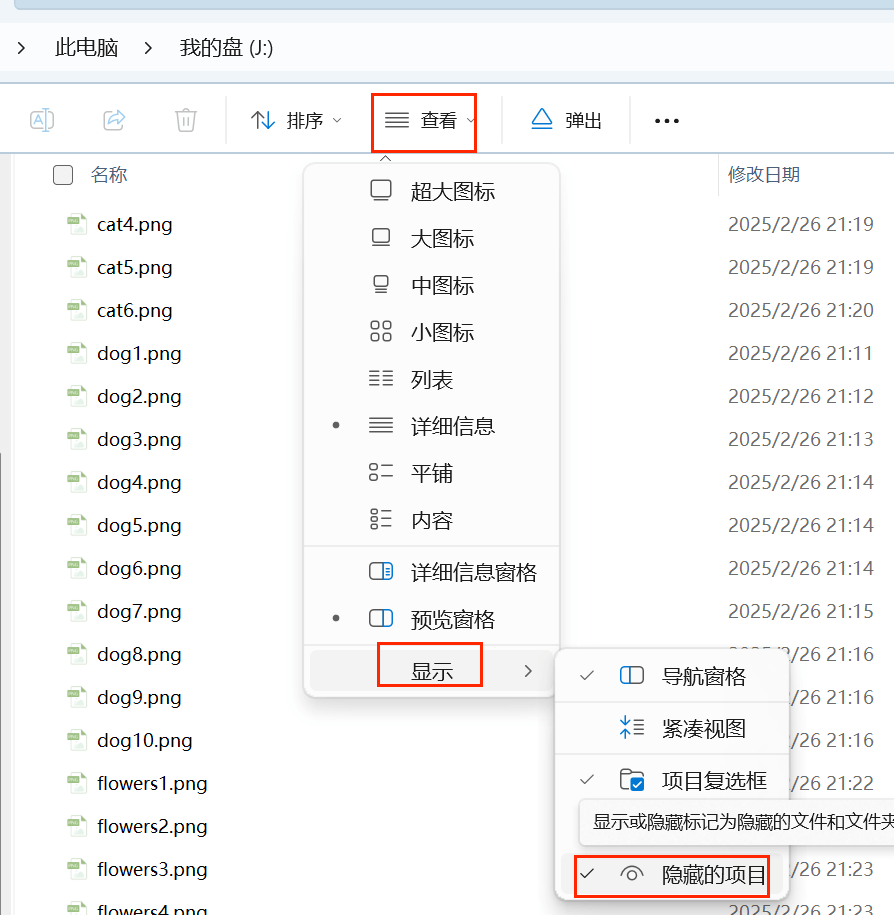
Task: Click the Sort (排序) icon
Action: tap(262, 119)
